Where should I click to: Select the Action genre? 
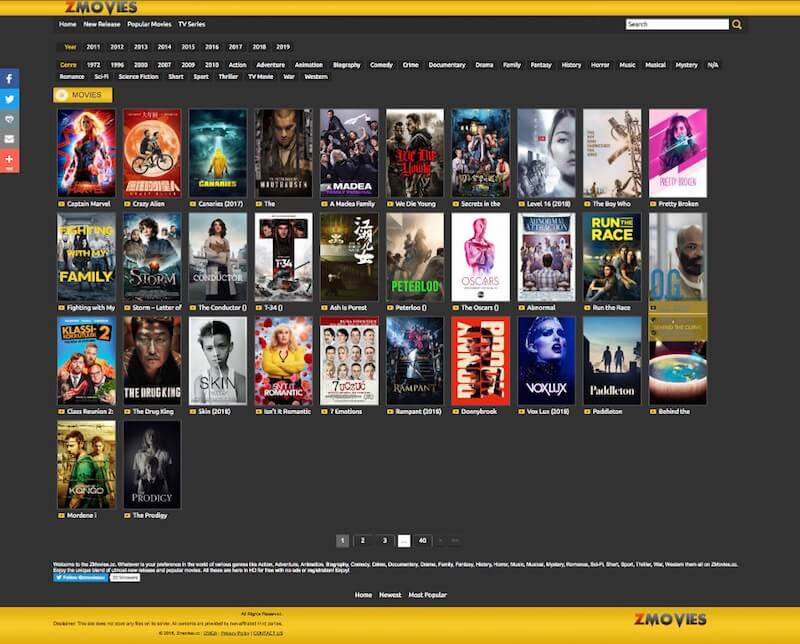click(237, 65)
